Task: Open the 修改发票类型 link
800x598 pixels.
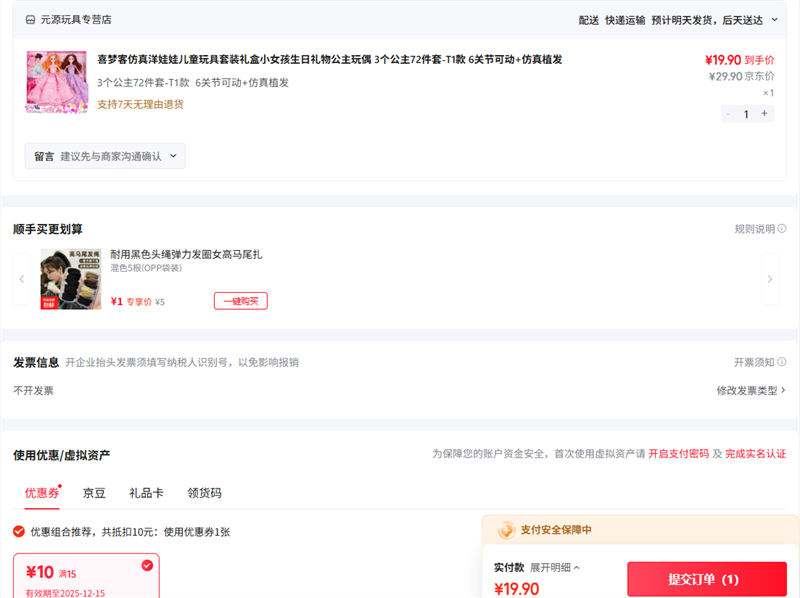Action: click(750, 391)
